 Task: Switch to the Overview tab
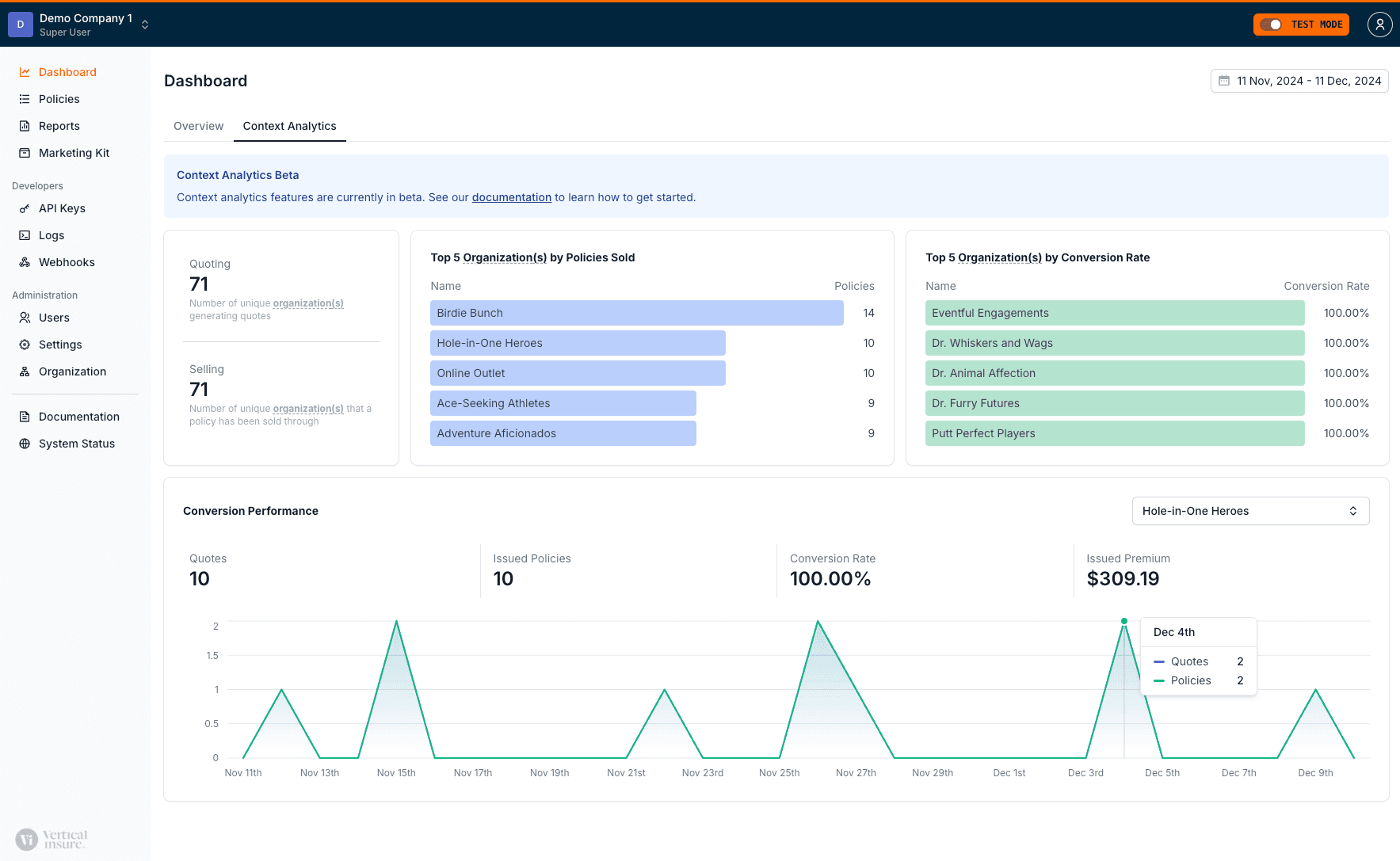[198, 126]
